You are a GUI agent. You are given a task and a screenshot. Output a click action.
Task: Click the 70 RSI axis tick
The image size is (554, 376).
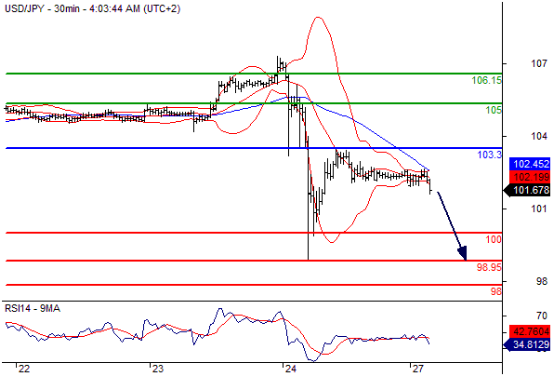pyautogui.click(x=542, y=316)
